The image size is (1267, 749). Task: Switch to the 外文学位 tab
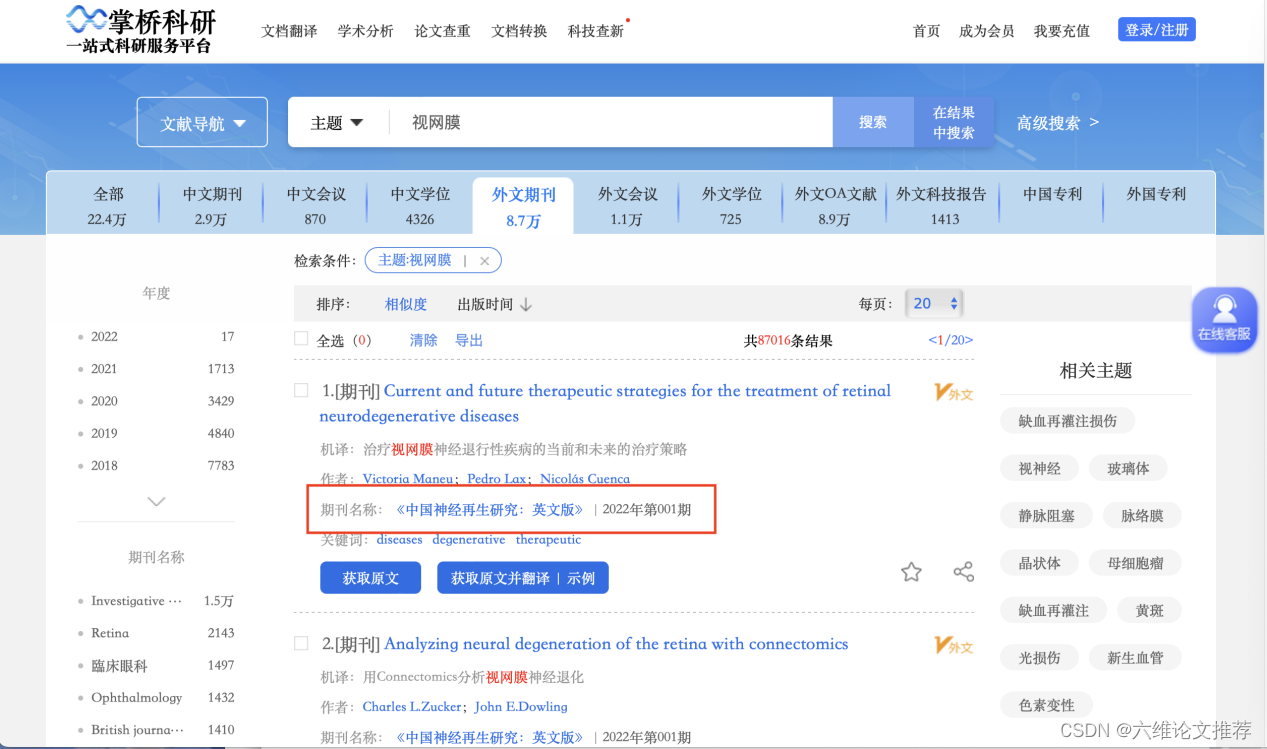pyautogui.click(x=731, y=205)
